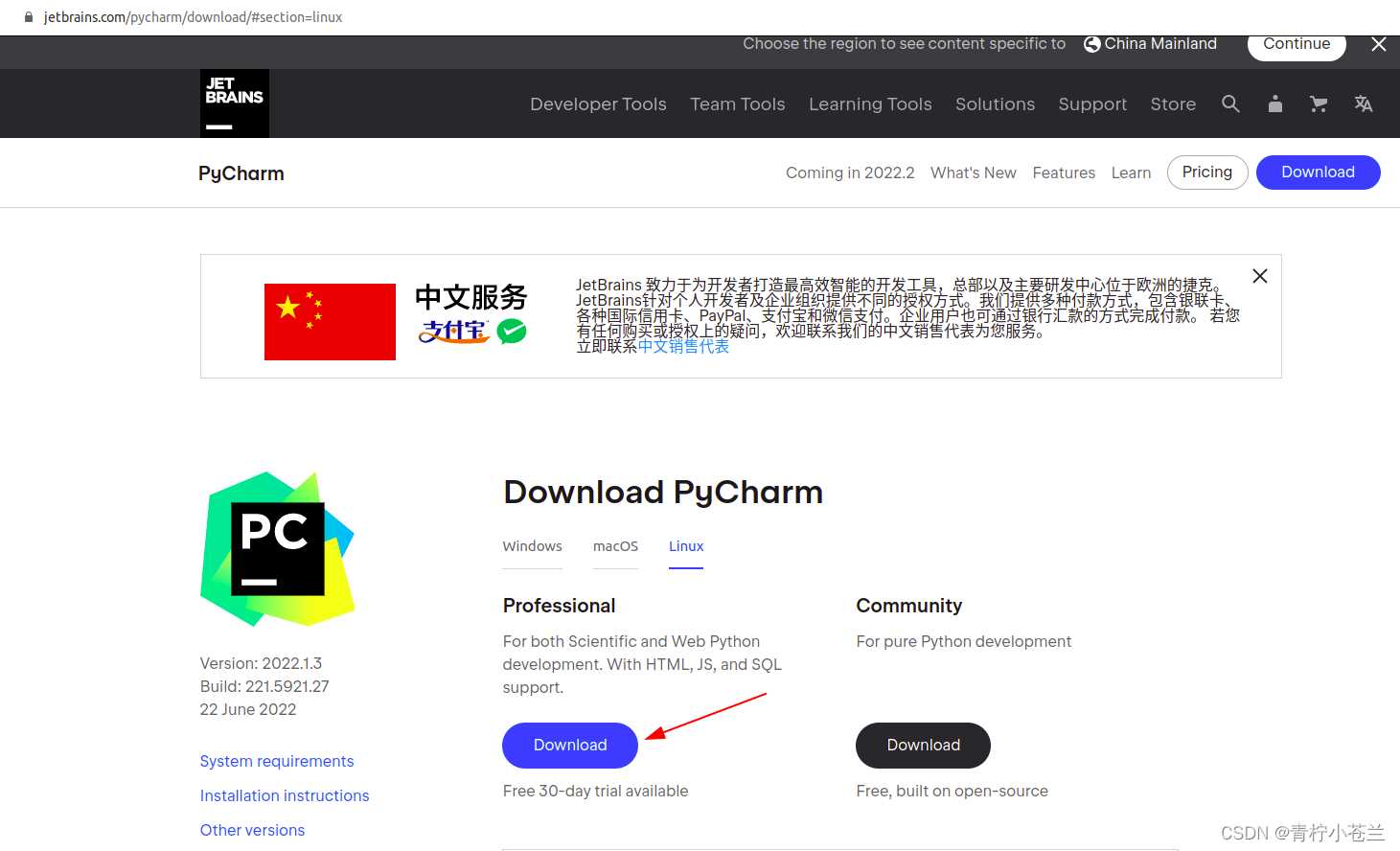Image resolution: width=1400 pixels, height=851 pixels.
Task: Click the text Free 30-day trial available
Action: (x=595, y=791)
